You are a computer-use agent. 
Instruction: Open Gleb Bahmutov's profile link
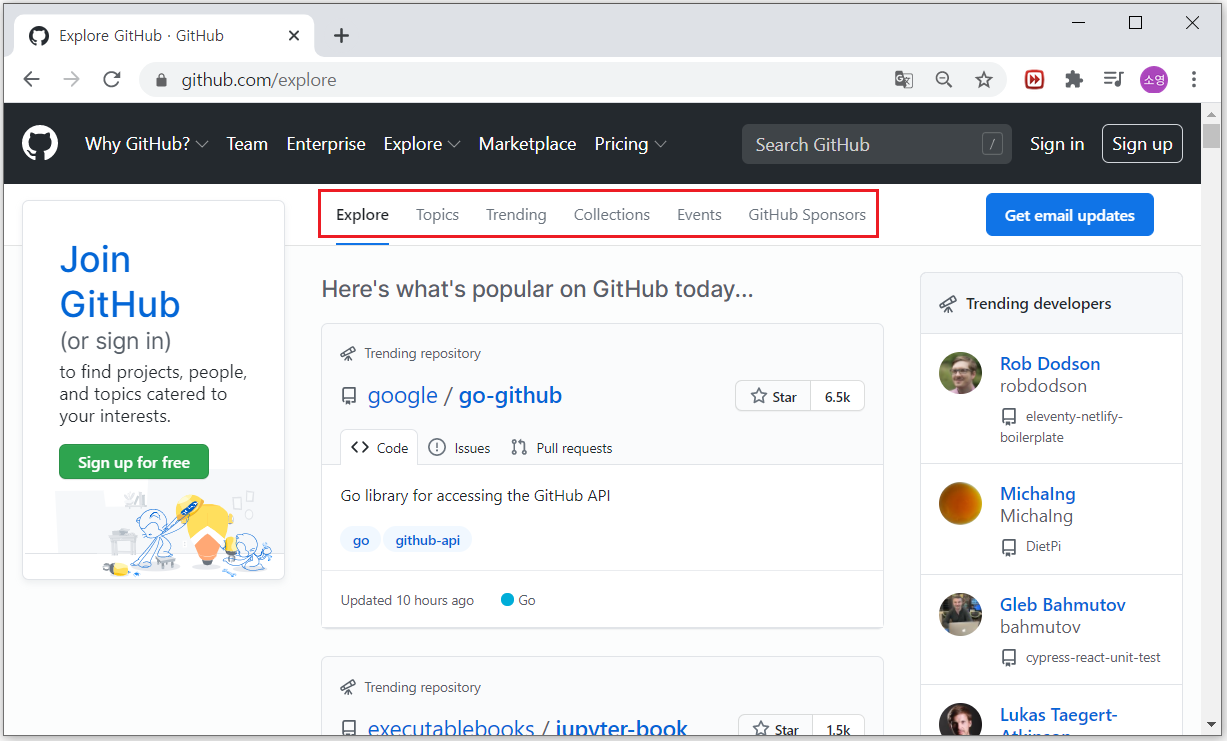(1063, 605)
